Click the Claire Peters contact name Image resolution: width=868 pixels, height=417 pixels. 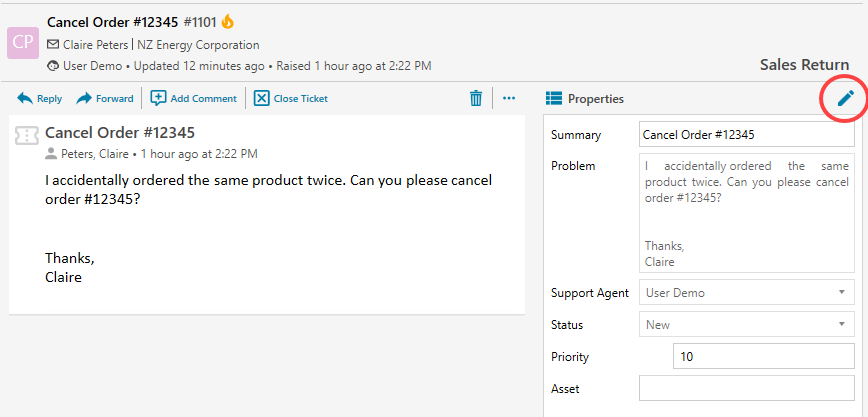pos(97,45)
